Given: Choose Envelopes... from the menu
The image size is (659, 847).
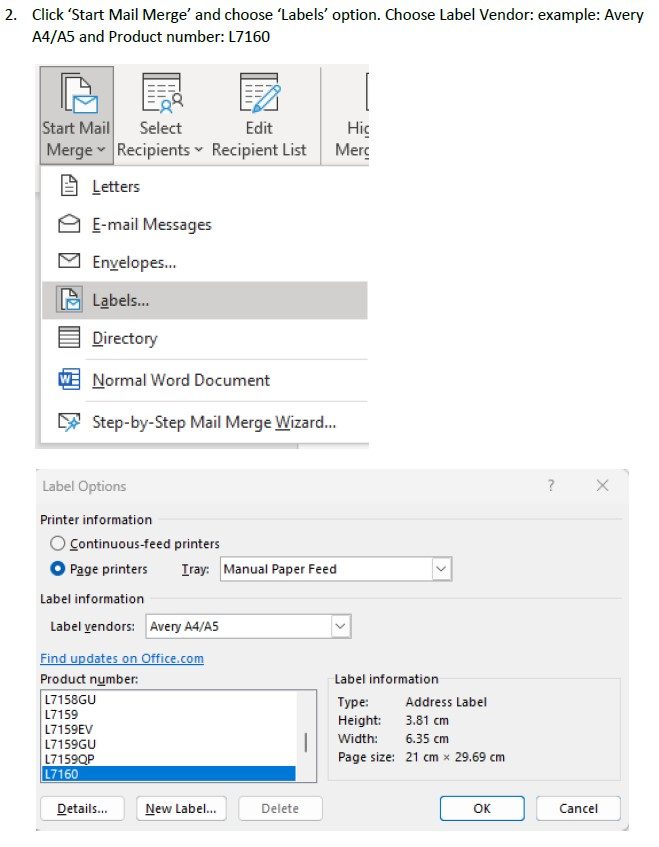Looking at the screenshot, I should [x=205, y=261].
